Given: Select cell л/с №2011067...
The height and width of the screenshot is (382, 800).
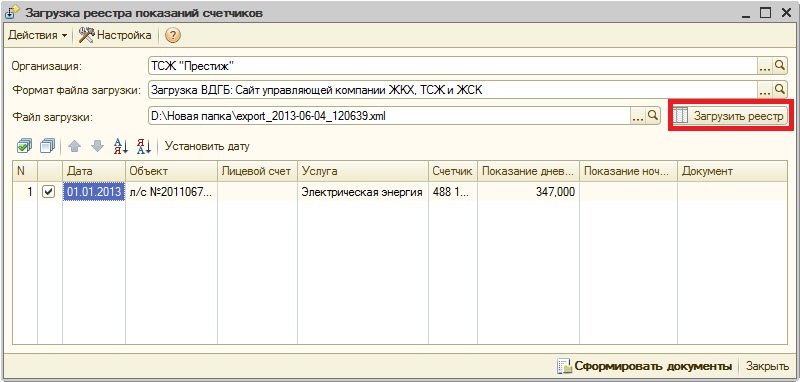Looking at the screenshot, I should click(x=171, y=192).
